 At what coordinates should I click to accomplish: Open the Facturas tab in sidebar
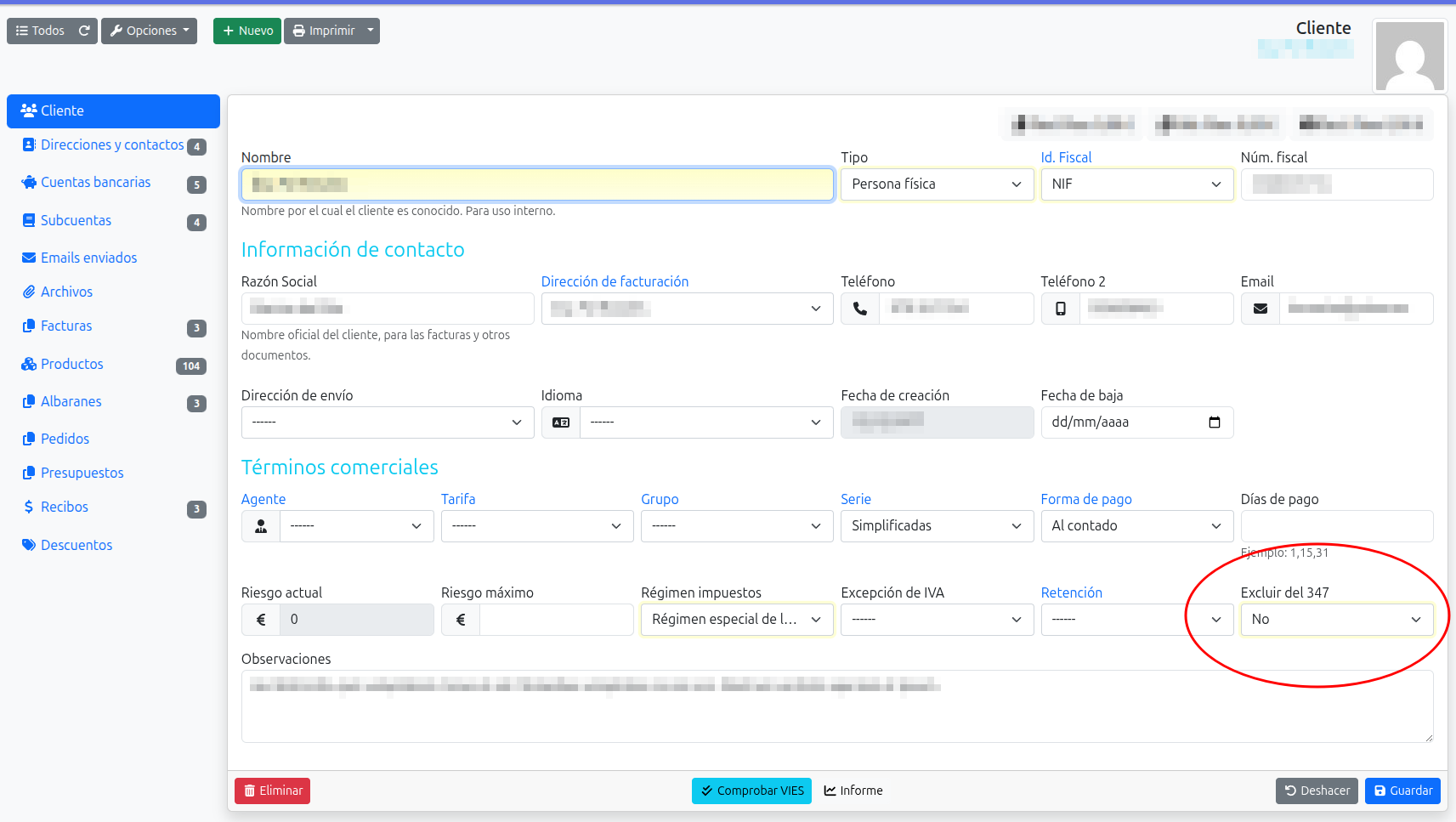(66, 326)
